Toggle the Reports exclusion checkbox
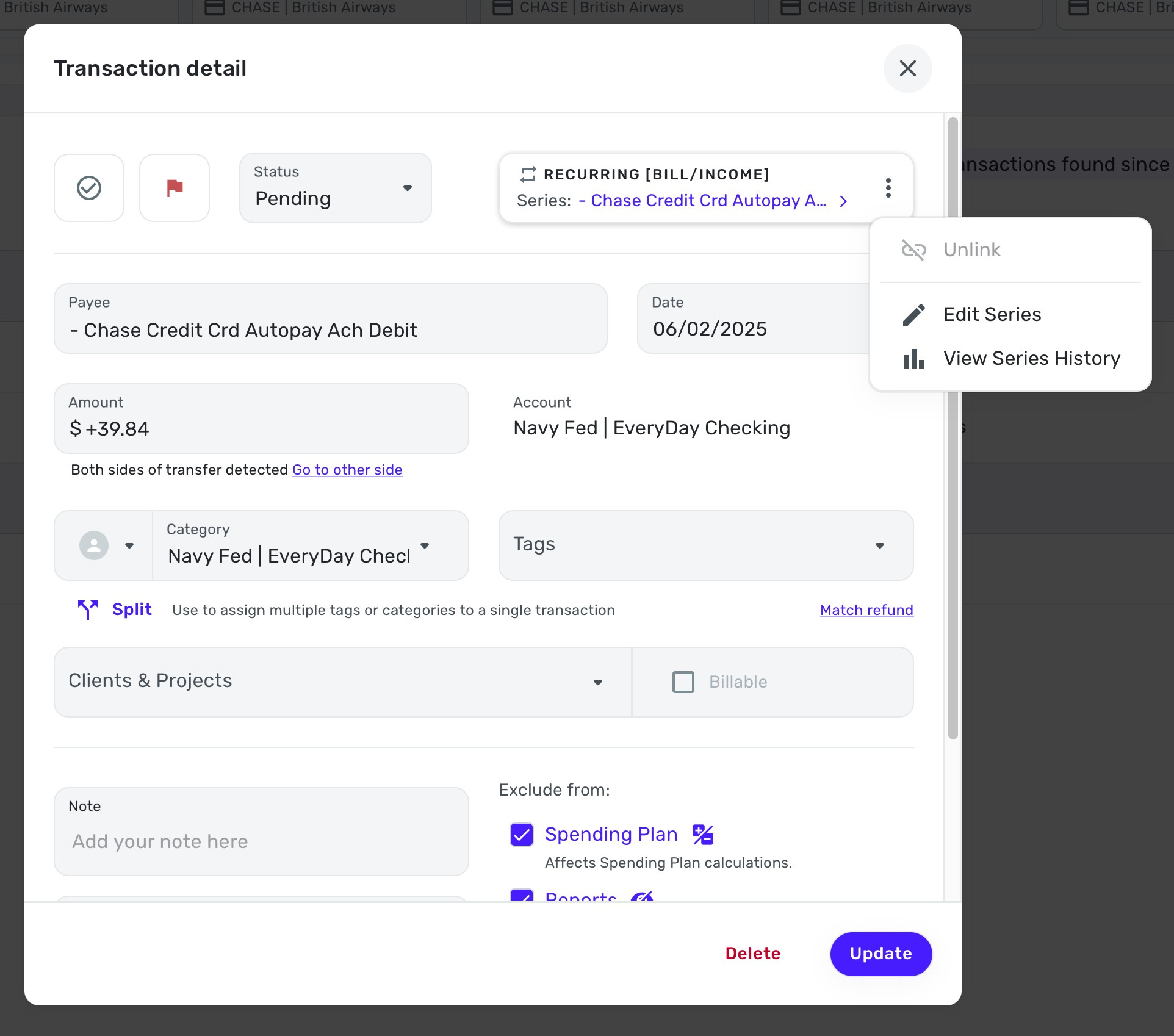This screenshot has width=1174, height=1036. click(522, 895)
